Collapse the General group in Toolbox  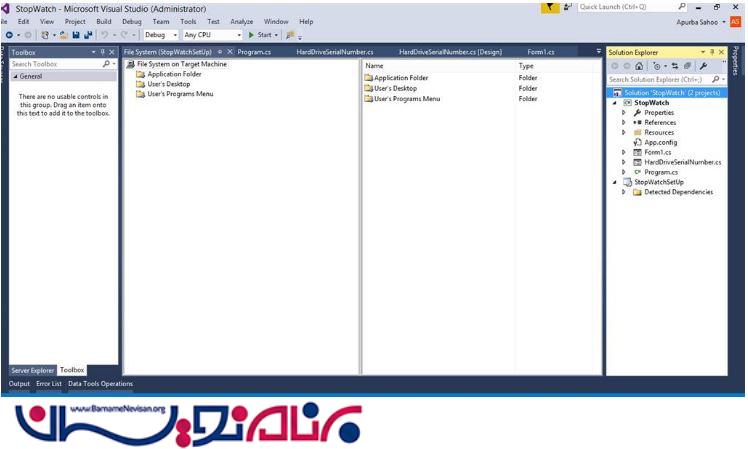click(16, 76)
